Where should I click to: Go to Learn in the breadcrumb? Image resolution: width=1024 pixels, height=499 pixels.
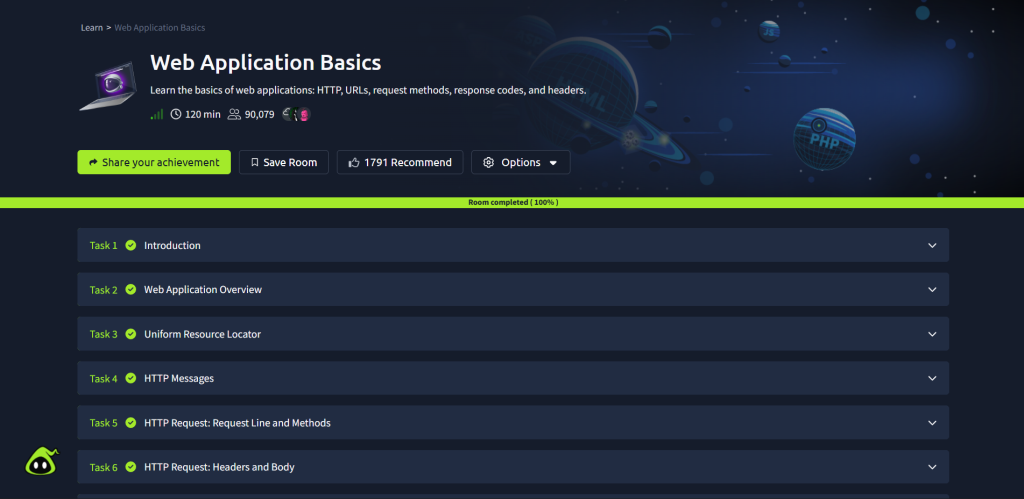(91, 28)
